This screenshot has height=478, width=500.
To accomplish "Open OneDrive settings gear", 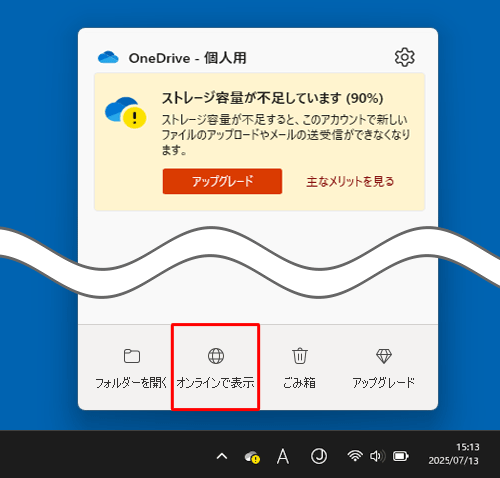I will (404, 57).
